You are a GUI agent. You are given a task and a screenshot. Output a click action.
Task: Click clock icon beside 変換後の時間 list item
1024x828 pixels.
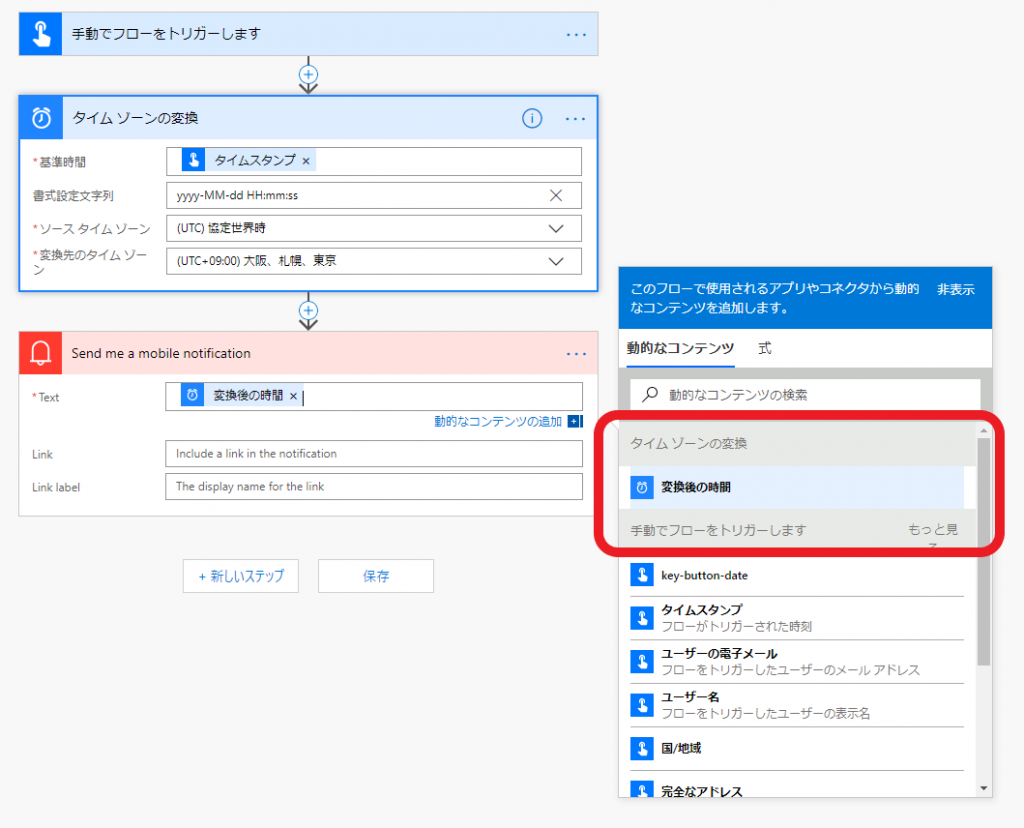click(642, 487)
